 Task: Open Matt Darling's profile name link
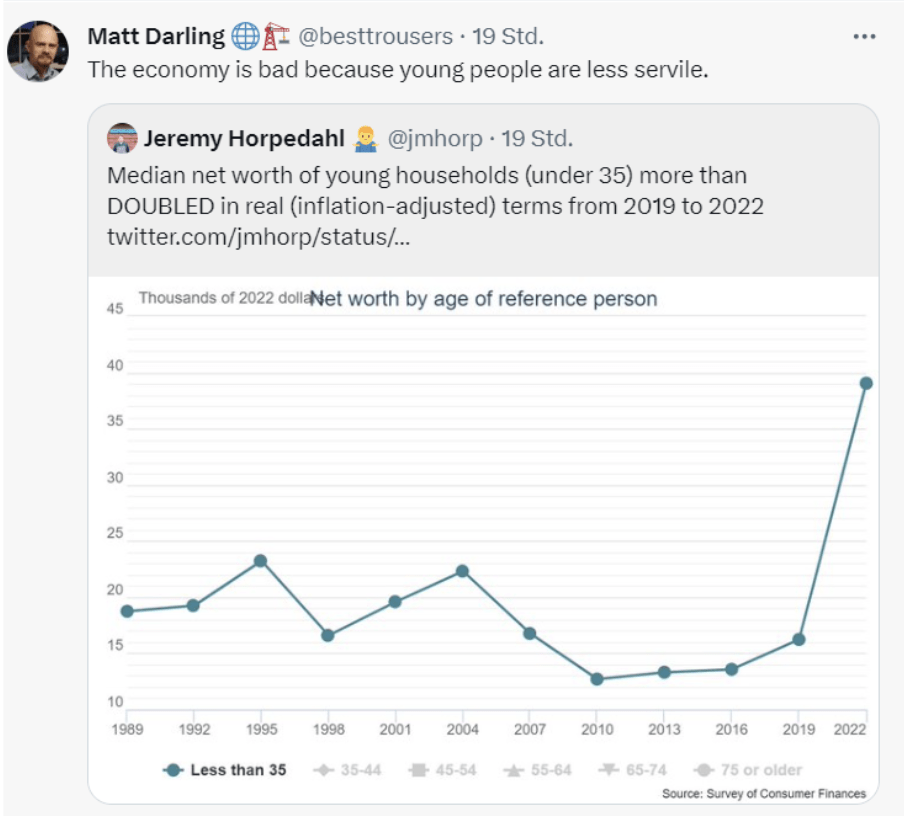coord(157,37)
